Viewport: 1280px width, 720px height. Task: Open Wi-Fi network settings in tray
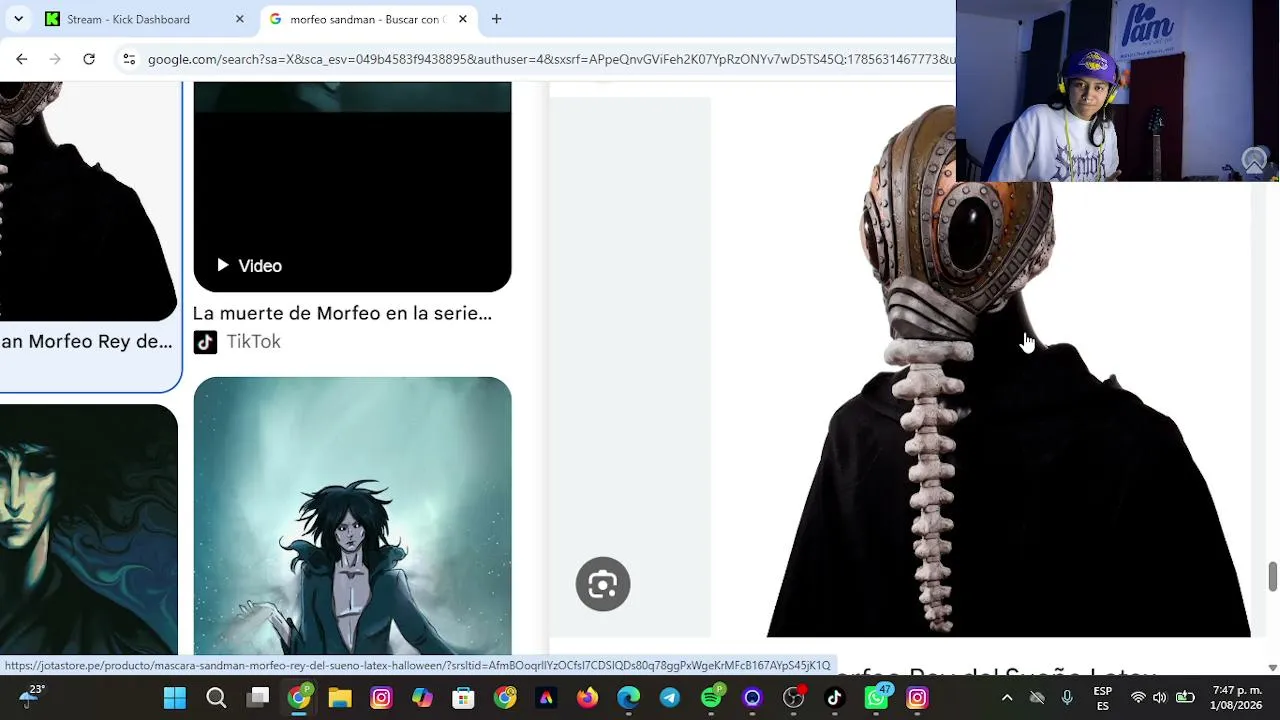coord(1138,698)
